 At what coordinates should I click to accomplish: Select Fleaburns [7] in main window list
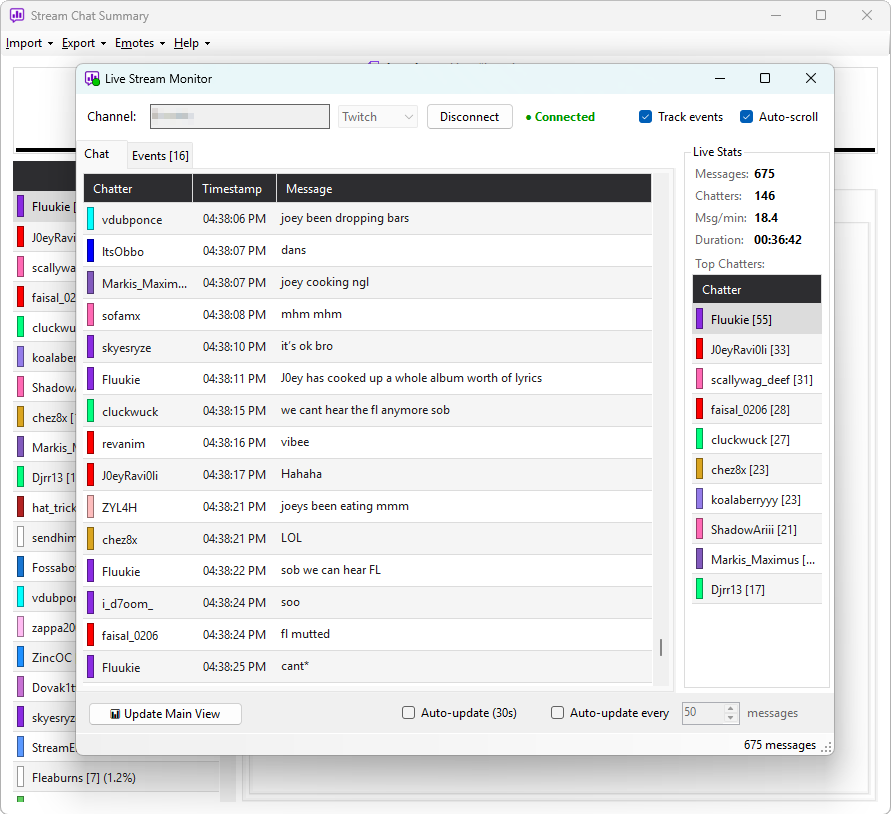pos(116,778)
